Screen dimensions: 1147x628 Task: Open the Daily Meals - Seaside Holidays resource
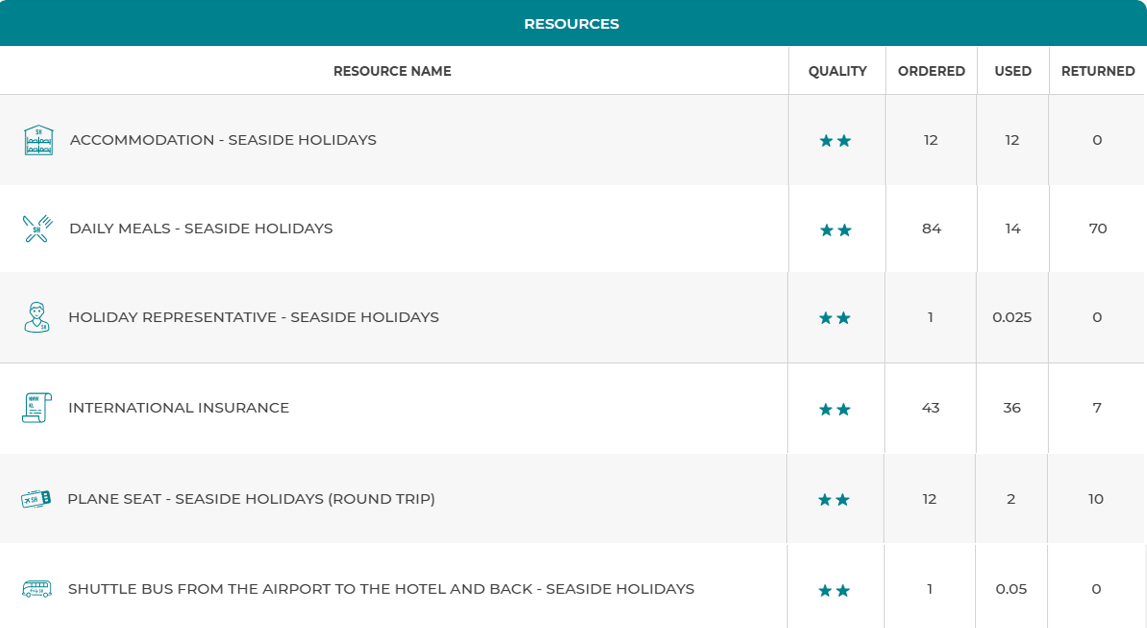201,229
